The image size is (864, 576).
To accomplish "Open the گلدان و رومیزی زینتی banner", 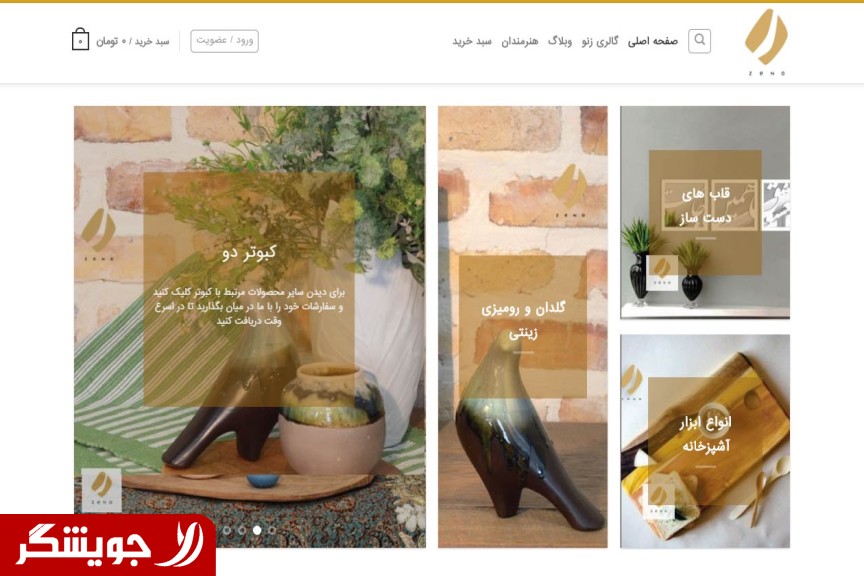I will [522, 327].
